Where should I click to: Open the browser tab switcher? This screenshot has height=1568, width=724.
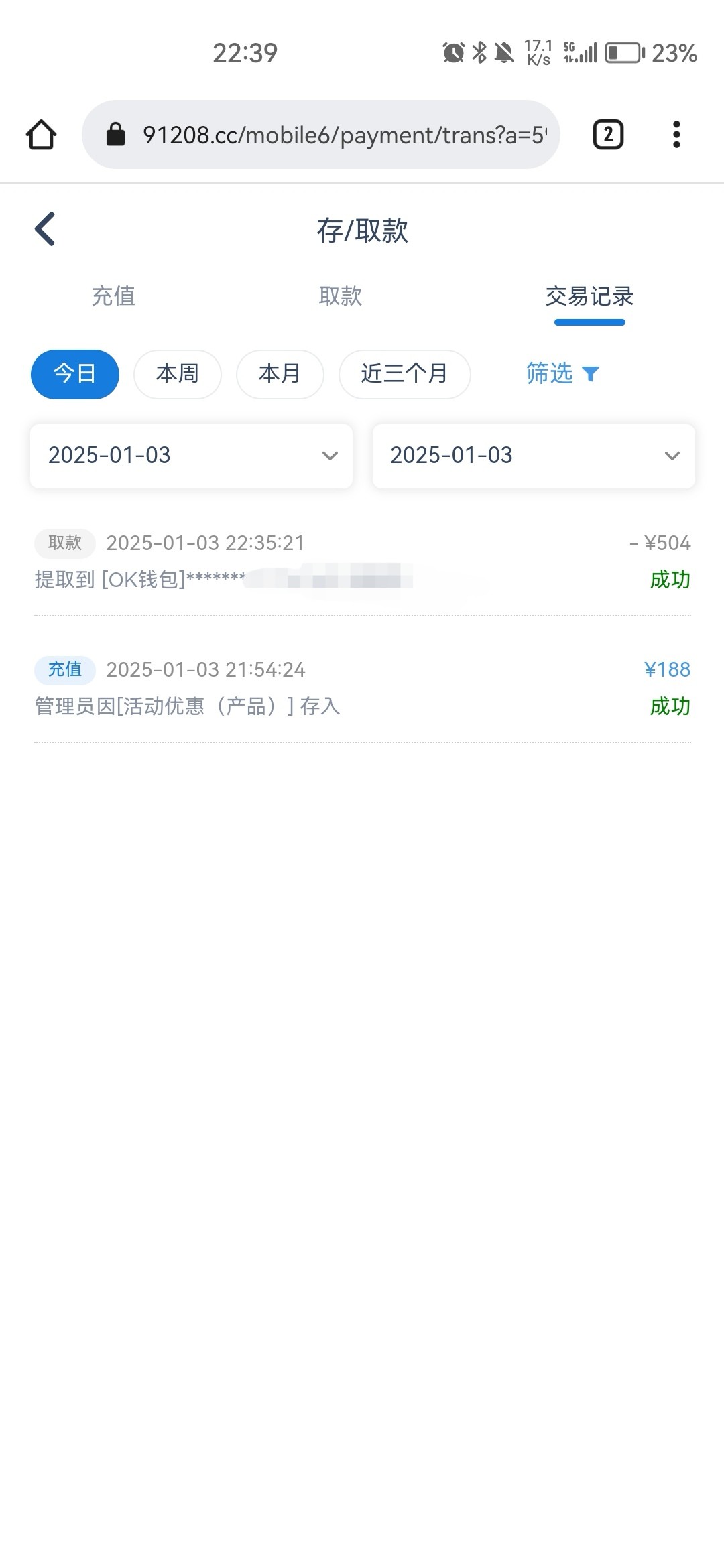click(x=608, y=135)
